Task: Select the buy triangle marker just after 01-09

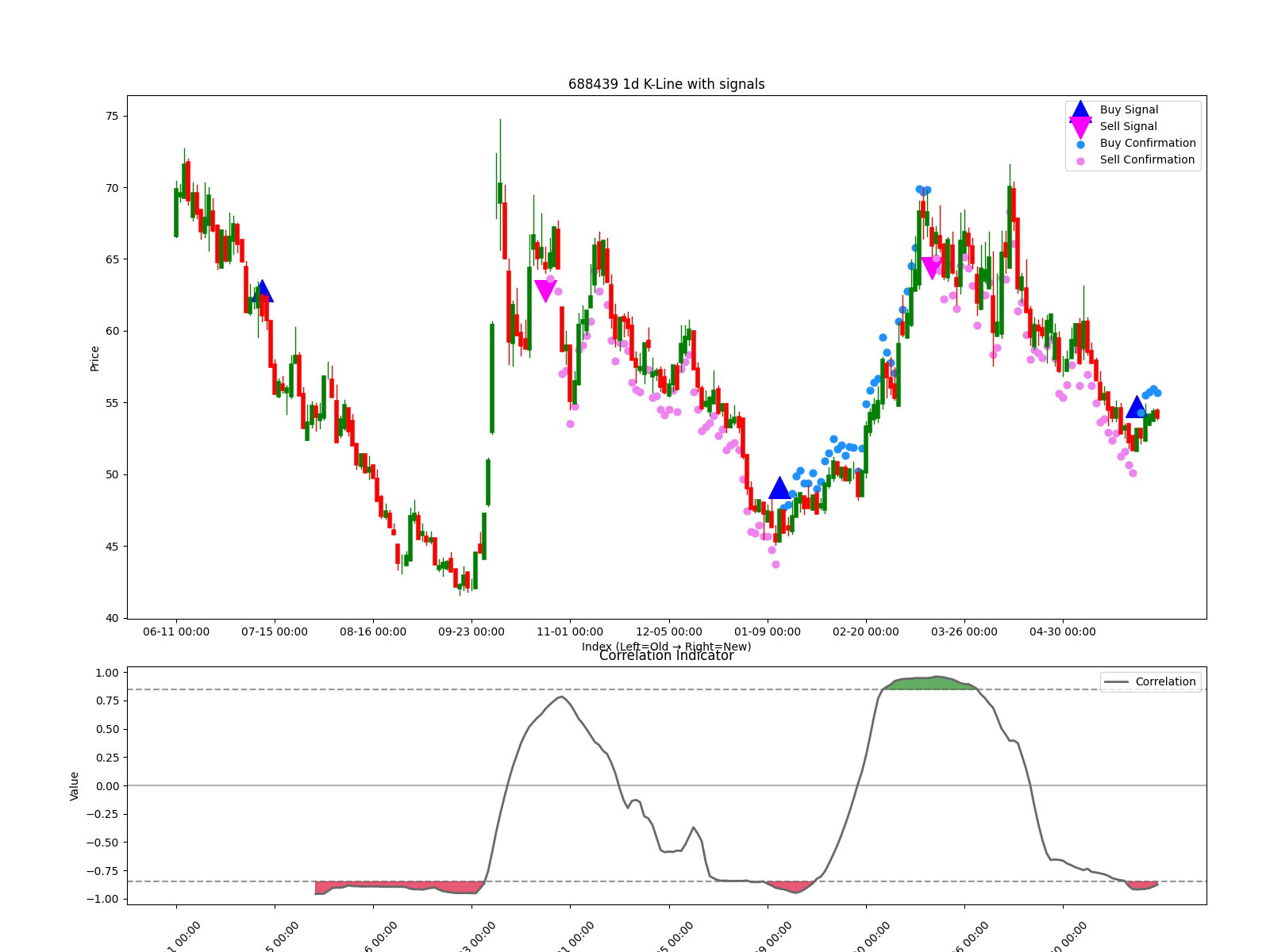Action: [x=779, y=488]
